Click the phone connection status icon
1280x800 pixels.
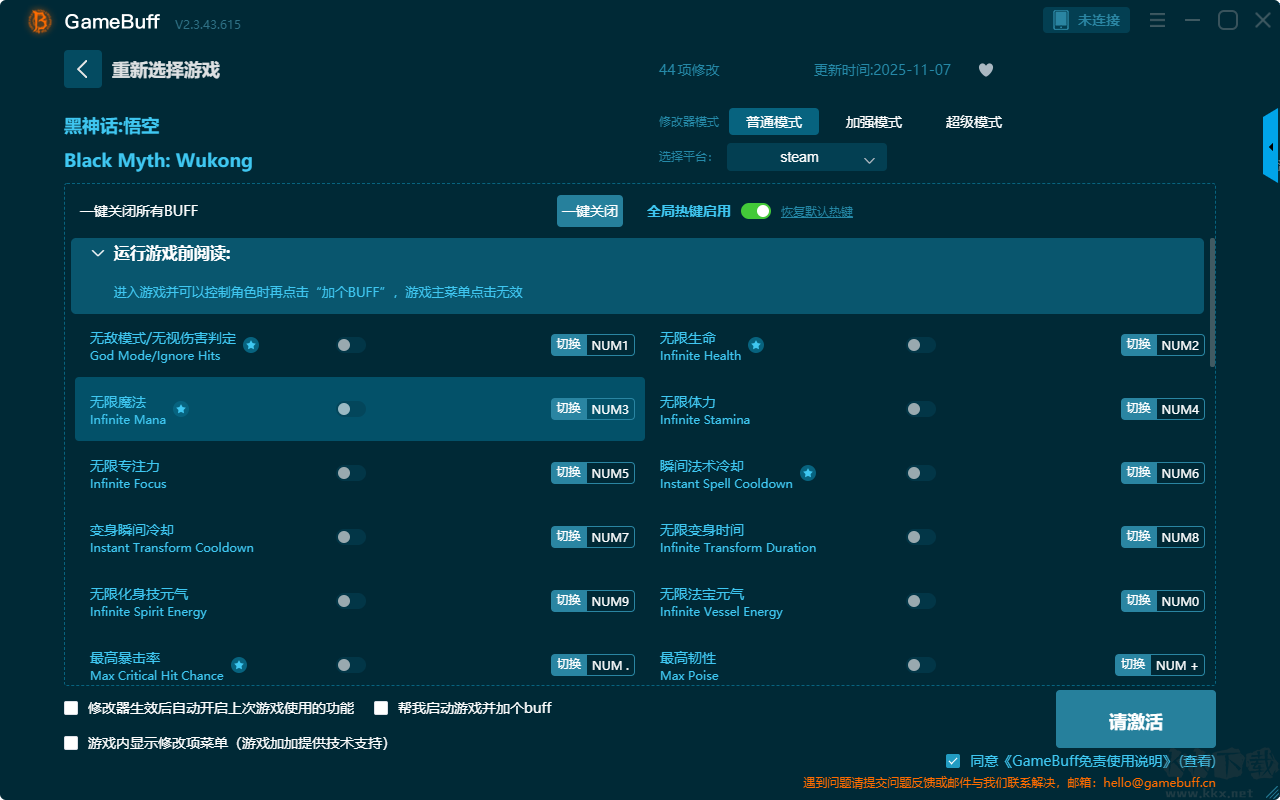pos(1061,20)
